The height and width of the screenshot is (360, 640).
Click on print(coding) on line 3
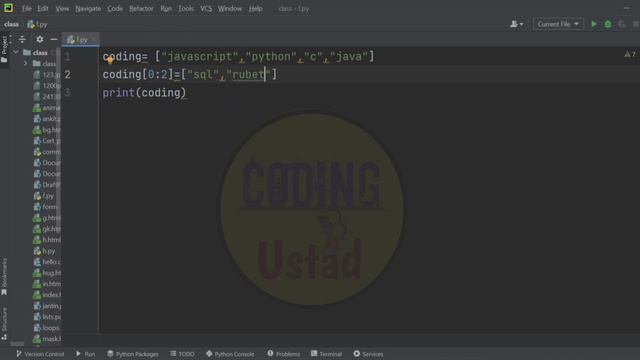point(144,93)
